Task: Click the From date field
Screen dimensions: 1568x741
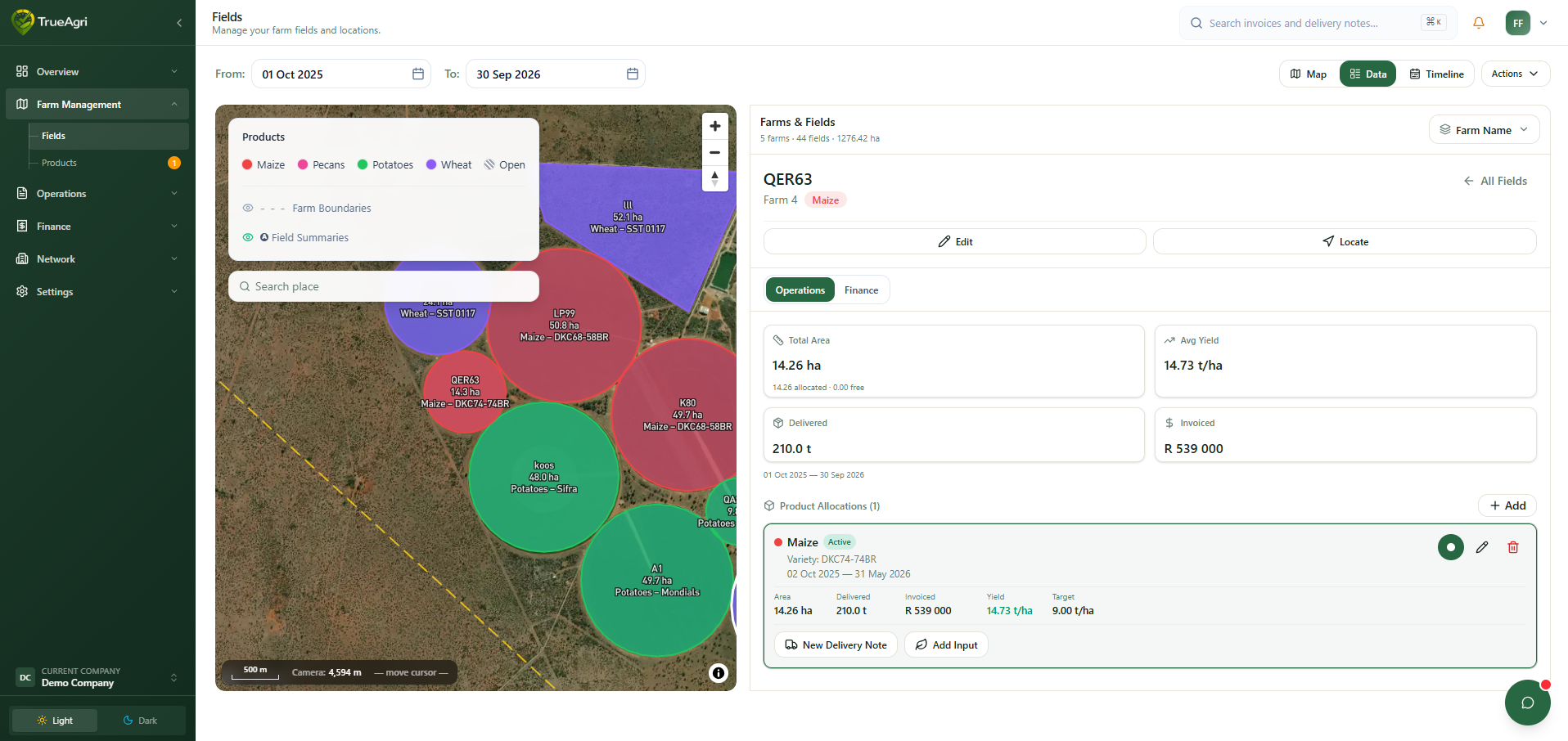Action: click(x=341, y=74)
